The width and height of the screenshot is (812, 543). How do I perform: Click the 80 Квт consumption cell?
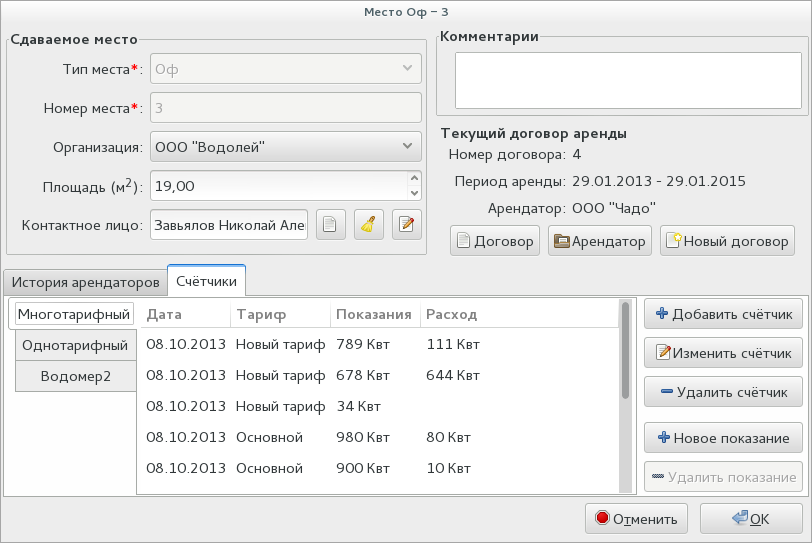(x=448, y=437)
